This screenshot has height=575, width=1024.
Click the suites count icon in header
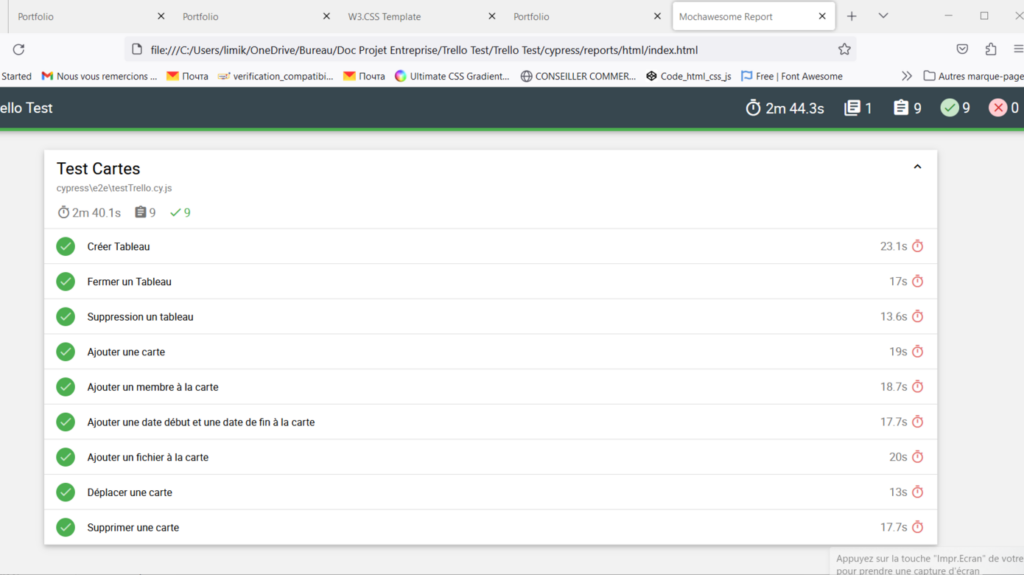point(852,108)
